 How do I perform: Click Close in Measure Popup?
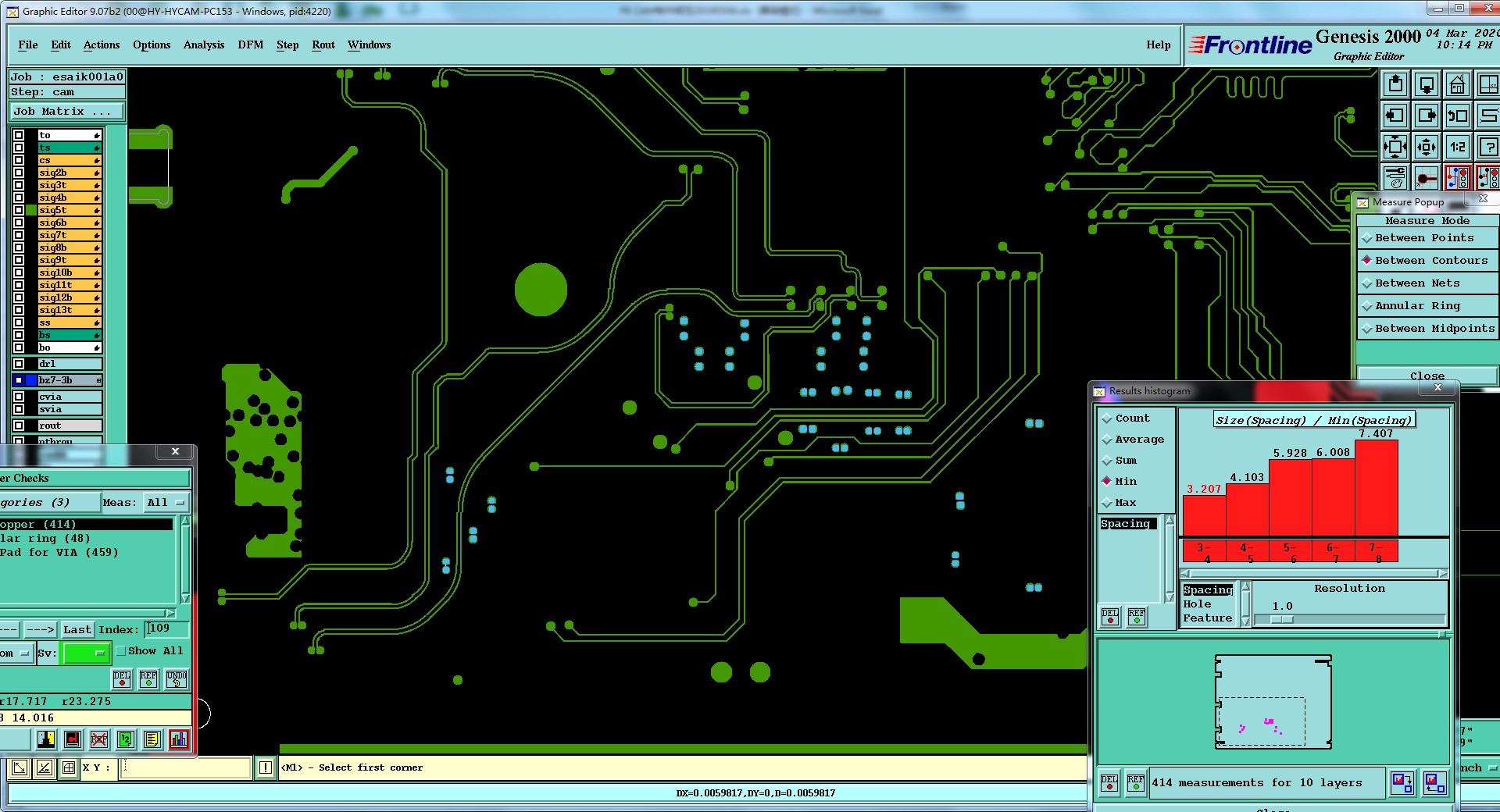pyautogui.click(x=1427, y=376)
